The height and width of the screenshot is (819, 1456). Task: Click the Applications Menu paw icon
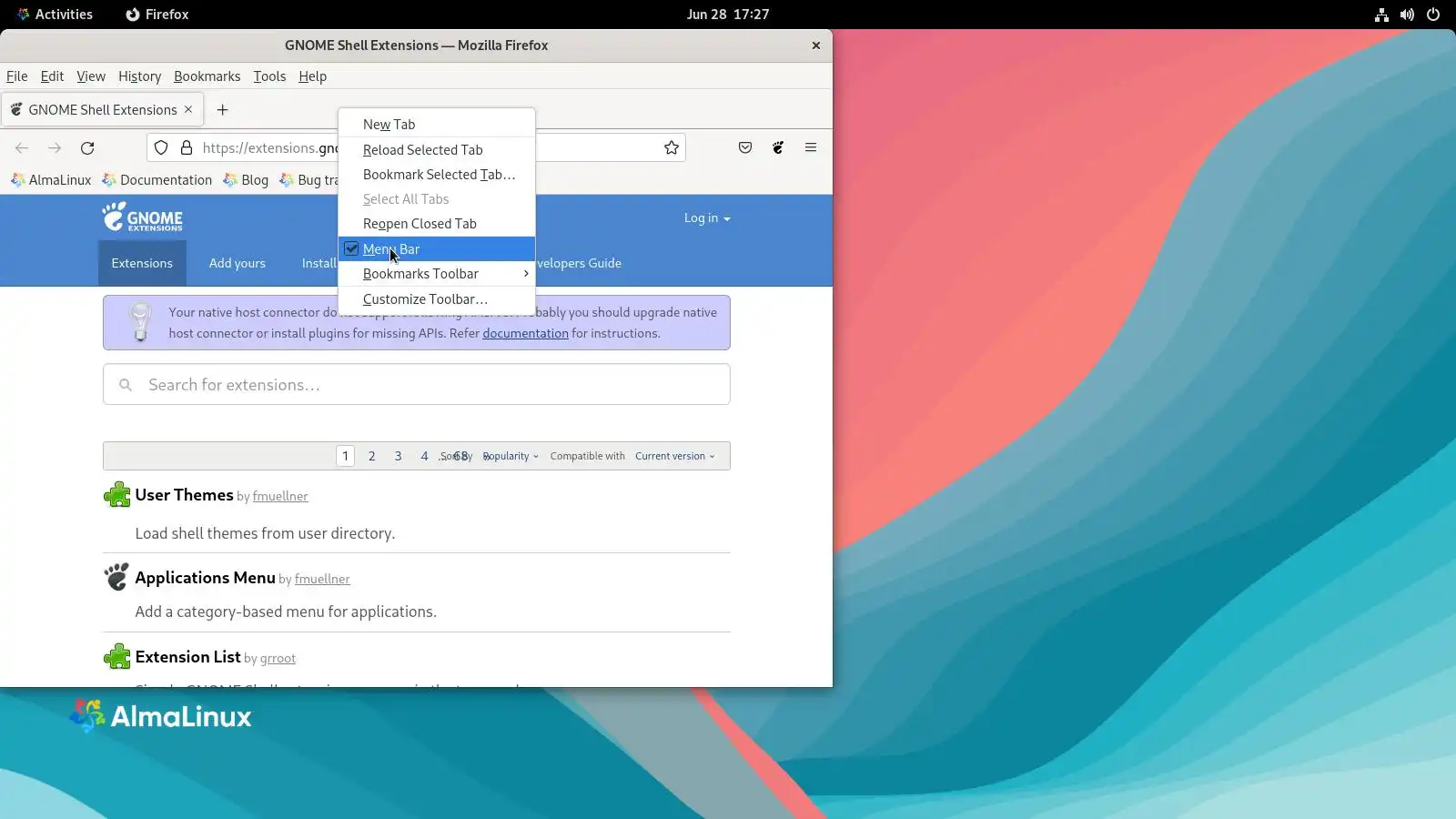(x=117, y=577)
